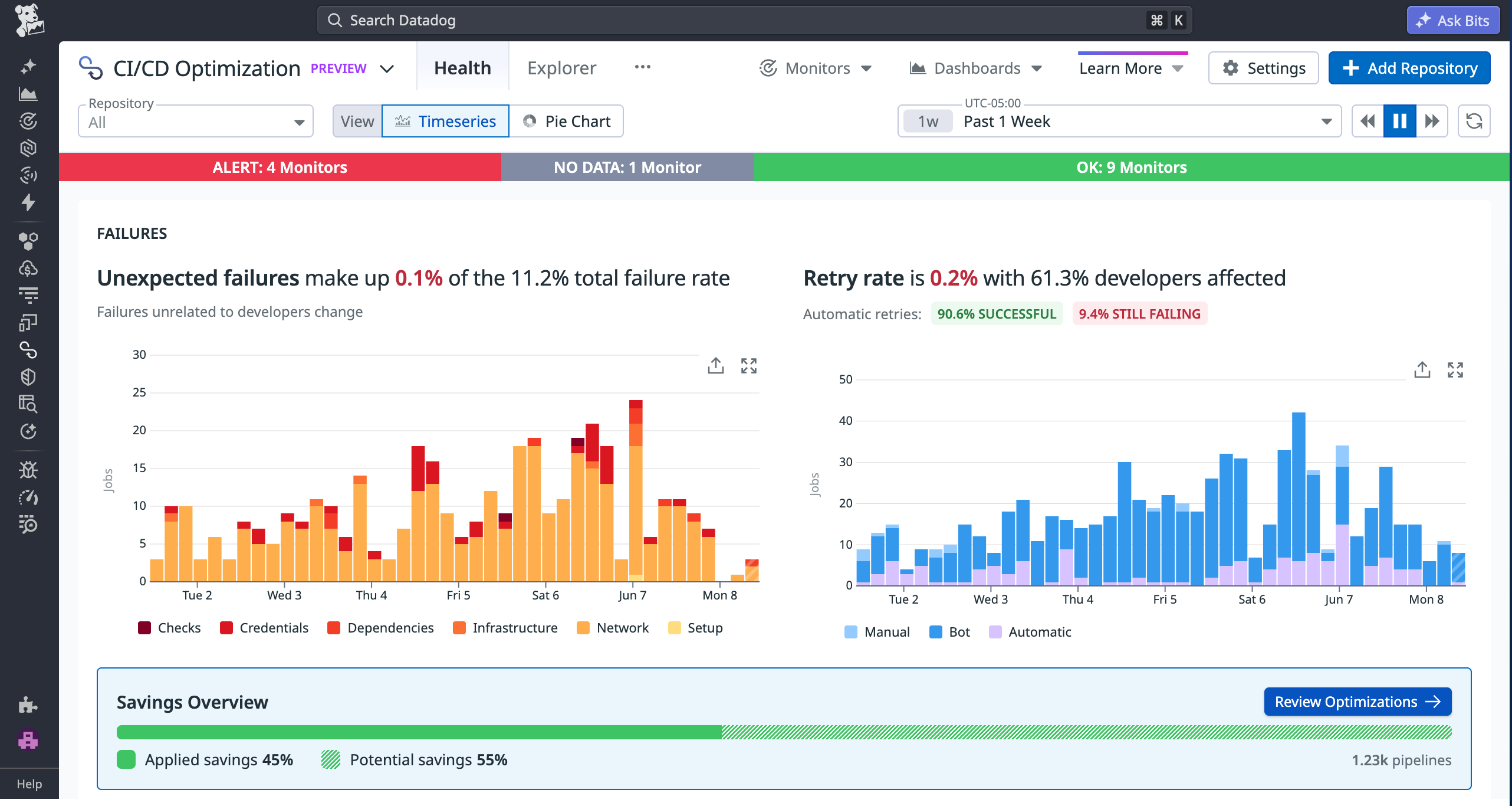This screenshot has width=1512, height=806.
Task: Open the Repository All dropdown
Action: click(196, 121)
